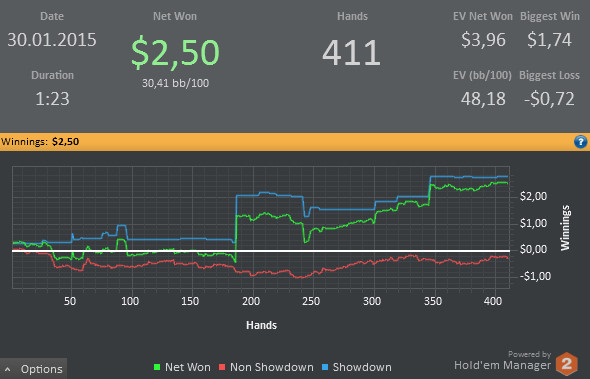Toggle the blue Showdown legend swatch
Screen dimensions: 590x379
325,367
